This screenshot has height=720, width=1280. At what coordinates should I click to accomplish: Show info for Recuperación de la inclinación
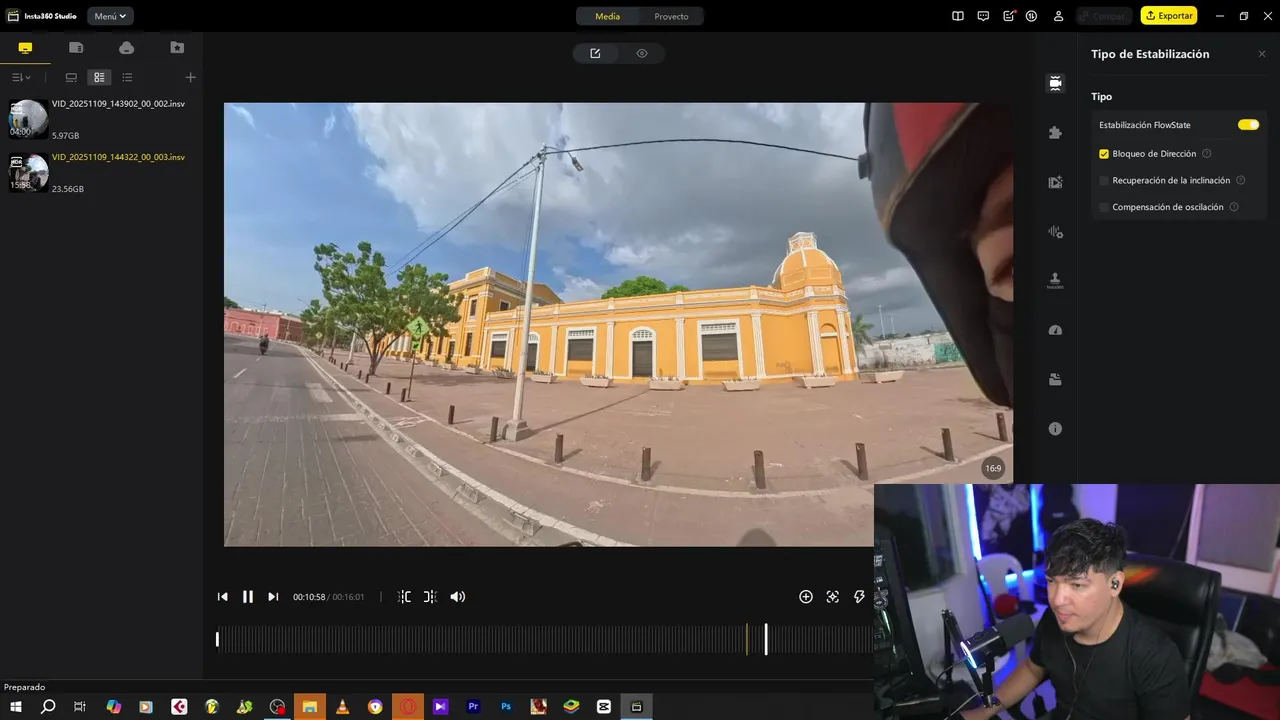point(1241,181)
